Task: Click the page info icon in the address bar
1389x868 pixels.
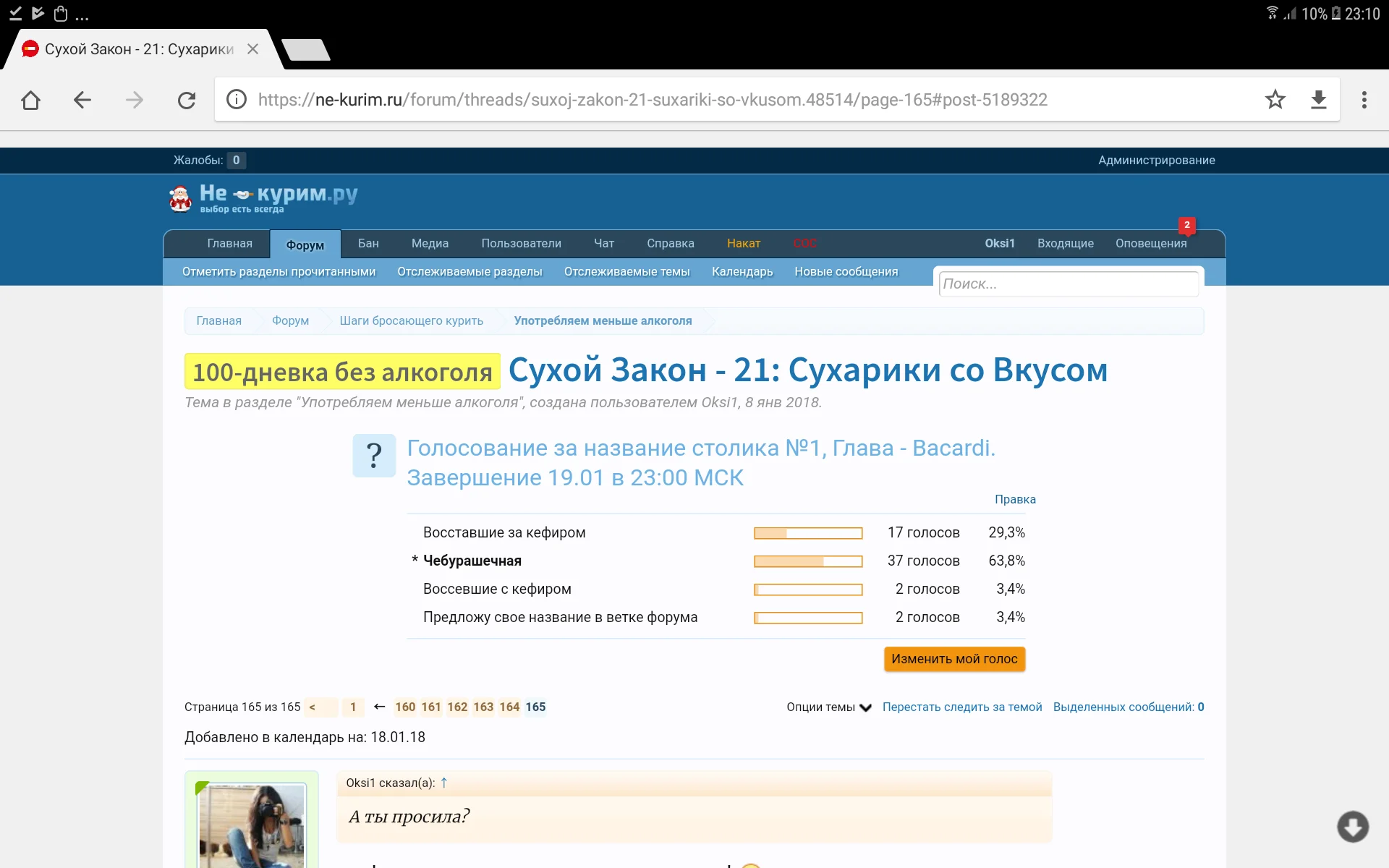Action: coord(237,100)
